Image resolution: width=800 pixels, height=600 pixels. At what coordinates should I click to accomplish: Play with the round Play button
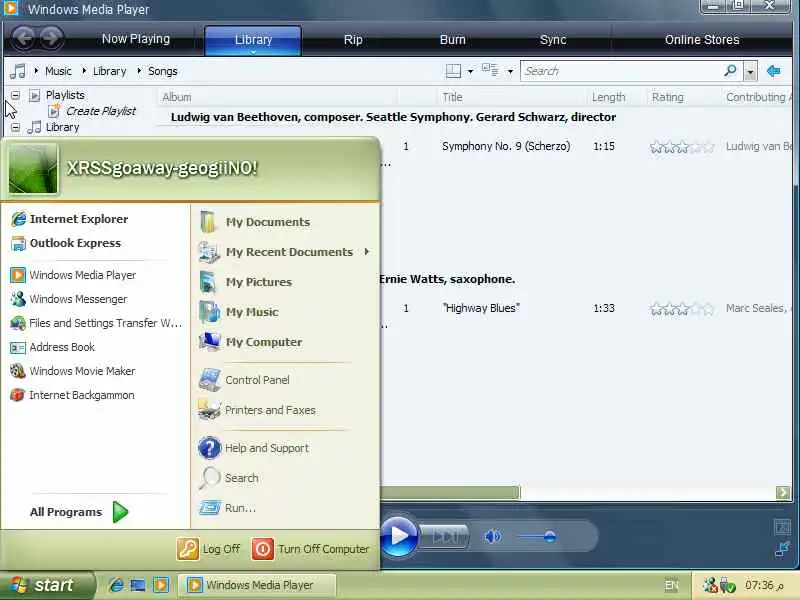click(399, 536)
